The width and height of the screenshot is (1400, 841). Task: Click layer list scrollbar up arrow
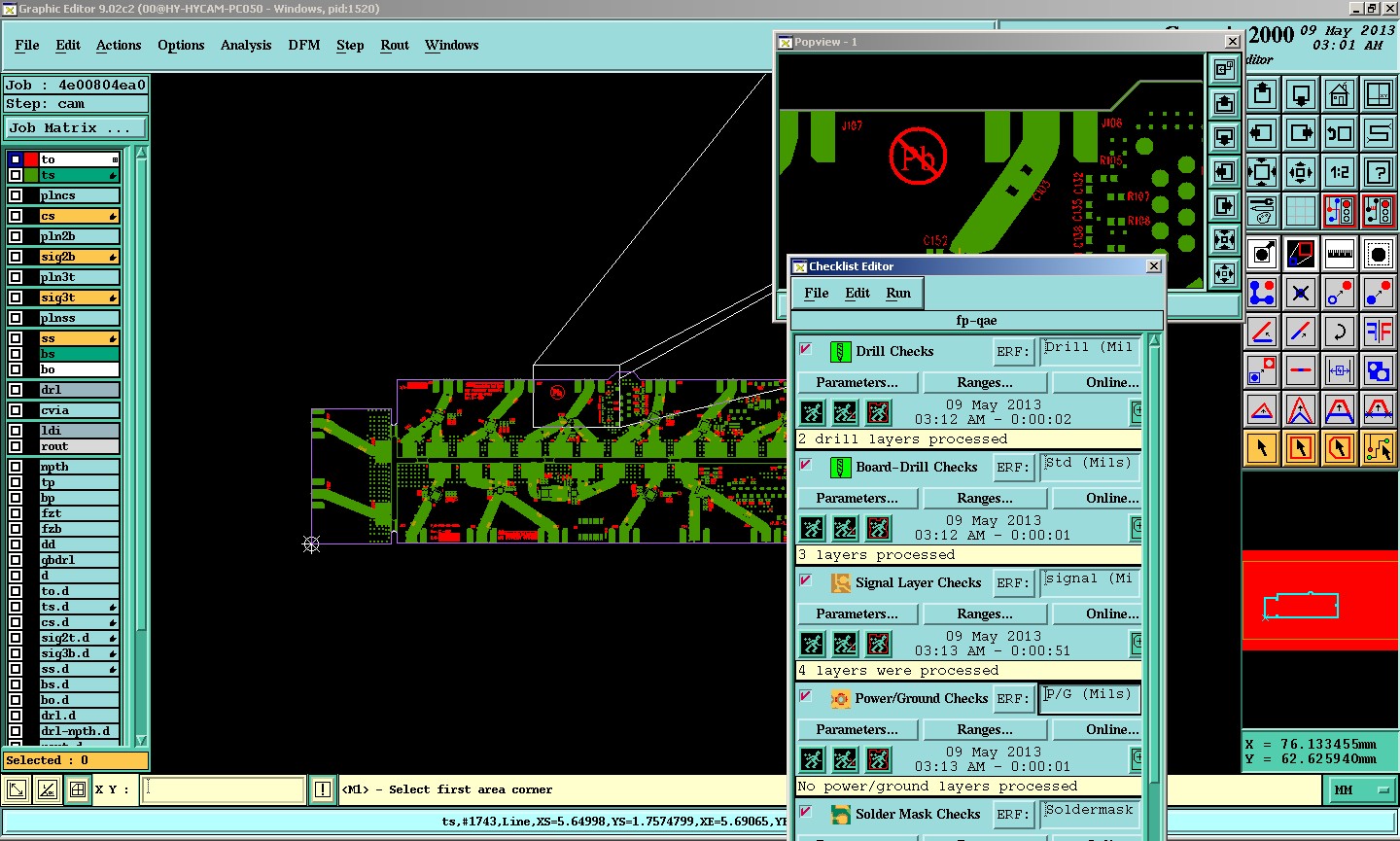[141, 153]
